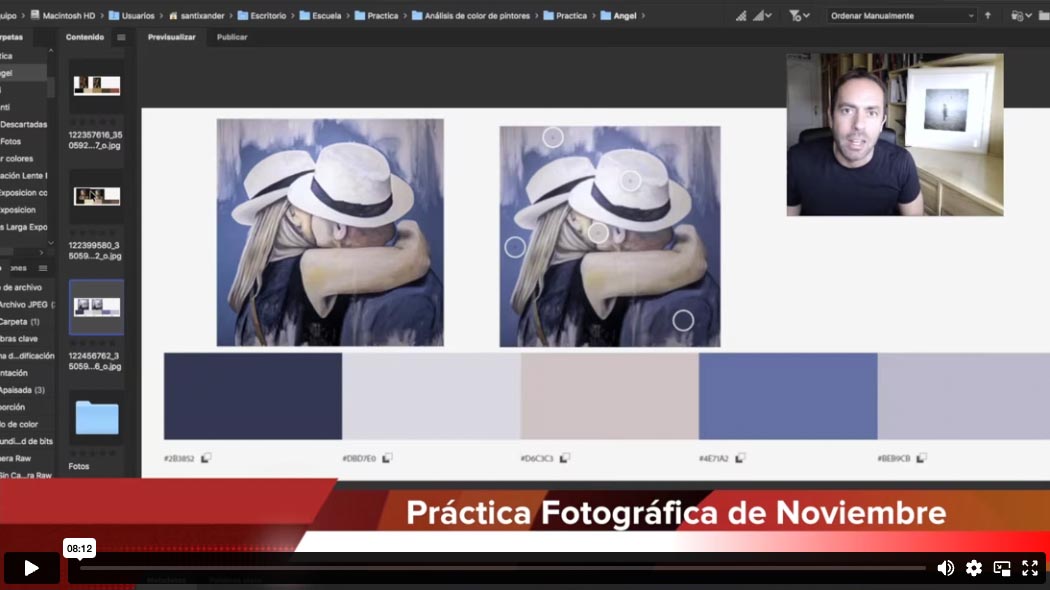1050x590 pixels.
Task: Select the highlighted Angel folder in tree
Action: (x=23, y=73)
